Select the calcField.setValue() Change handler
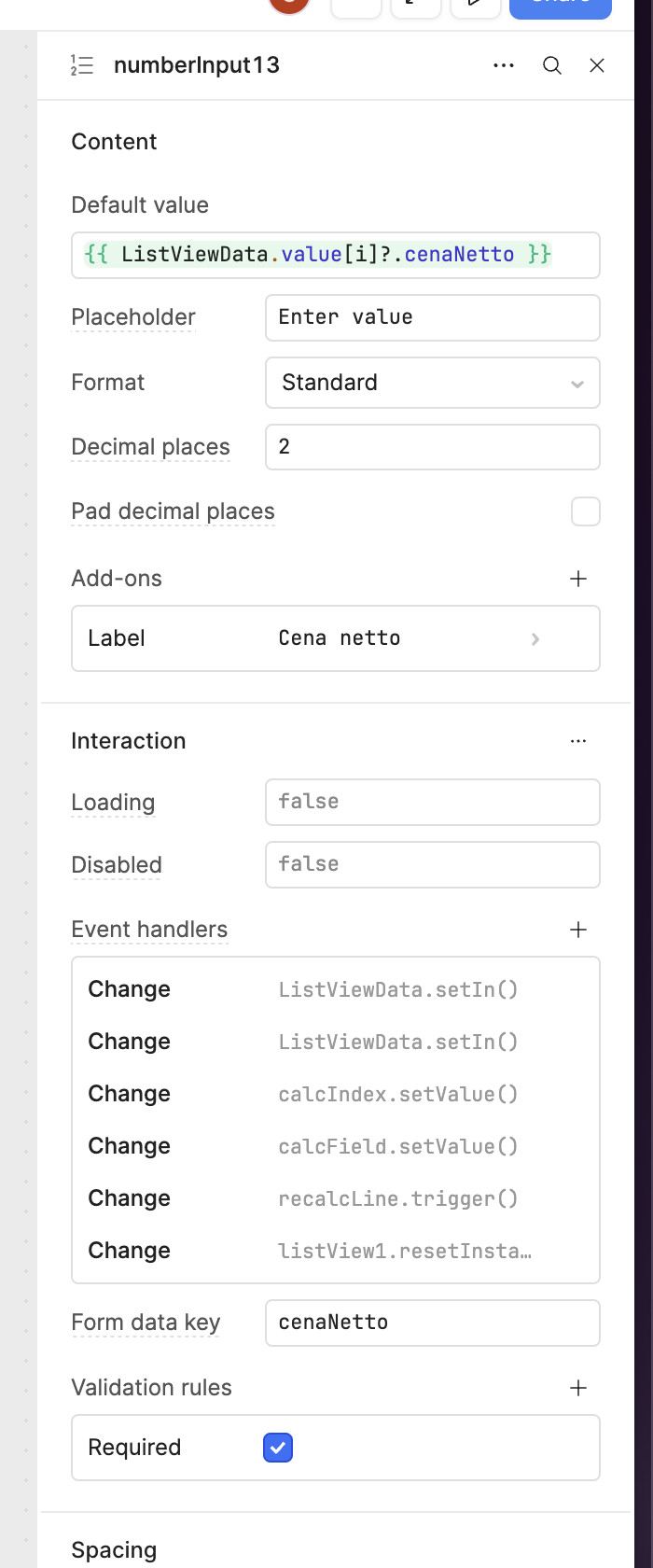Screen dimensions: 653x1568 pos(336,1146)
